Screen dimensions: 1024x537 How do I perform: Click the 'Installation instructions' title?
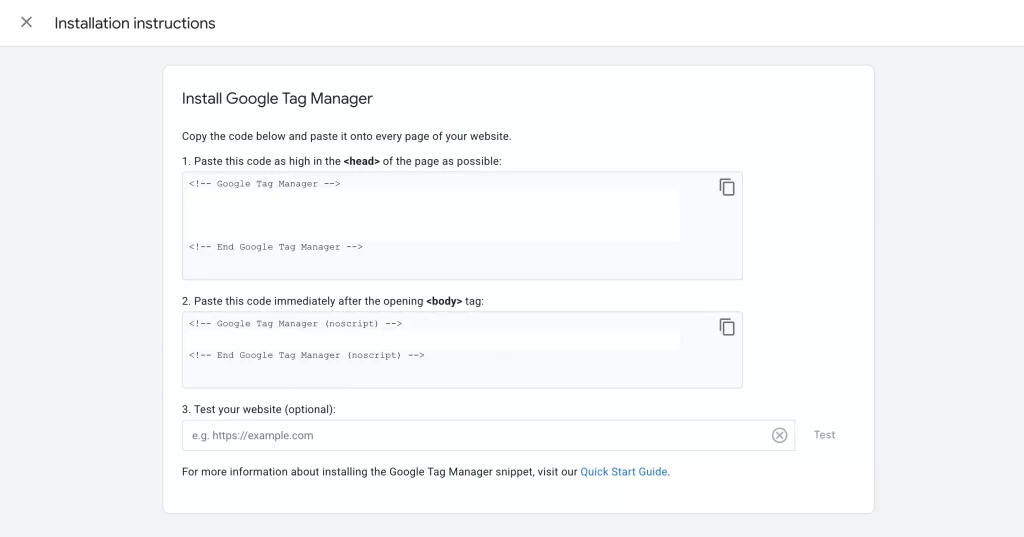135,23
